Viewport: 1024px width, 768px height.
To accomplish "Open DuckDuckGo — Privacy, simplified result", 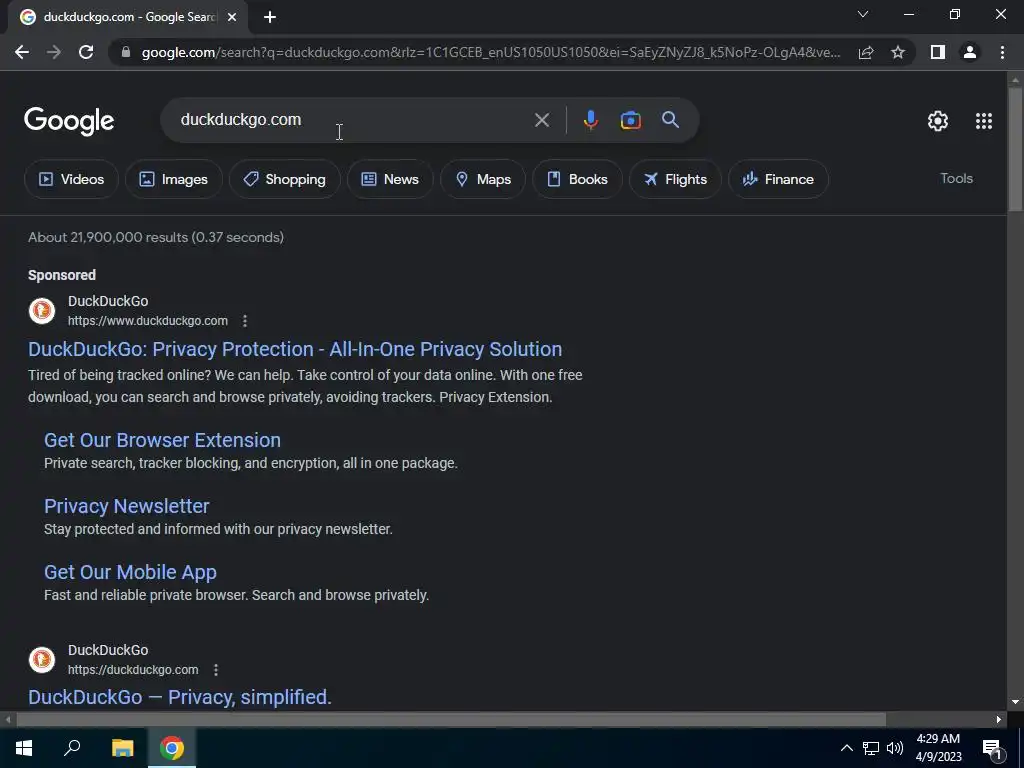I will (180, 697).
